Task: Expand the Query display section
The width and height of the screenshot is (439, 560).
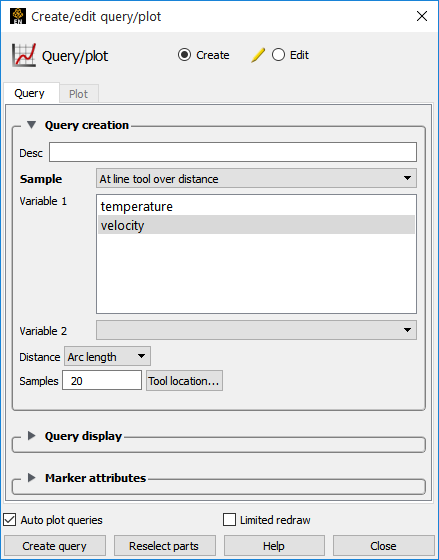Action: pyautogui.click(x=31, y=436)
